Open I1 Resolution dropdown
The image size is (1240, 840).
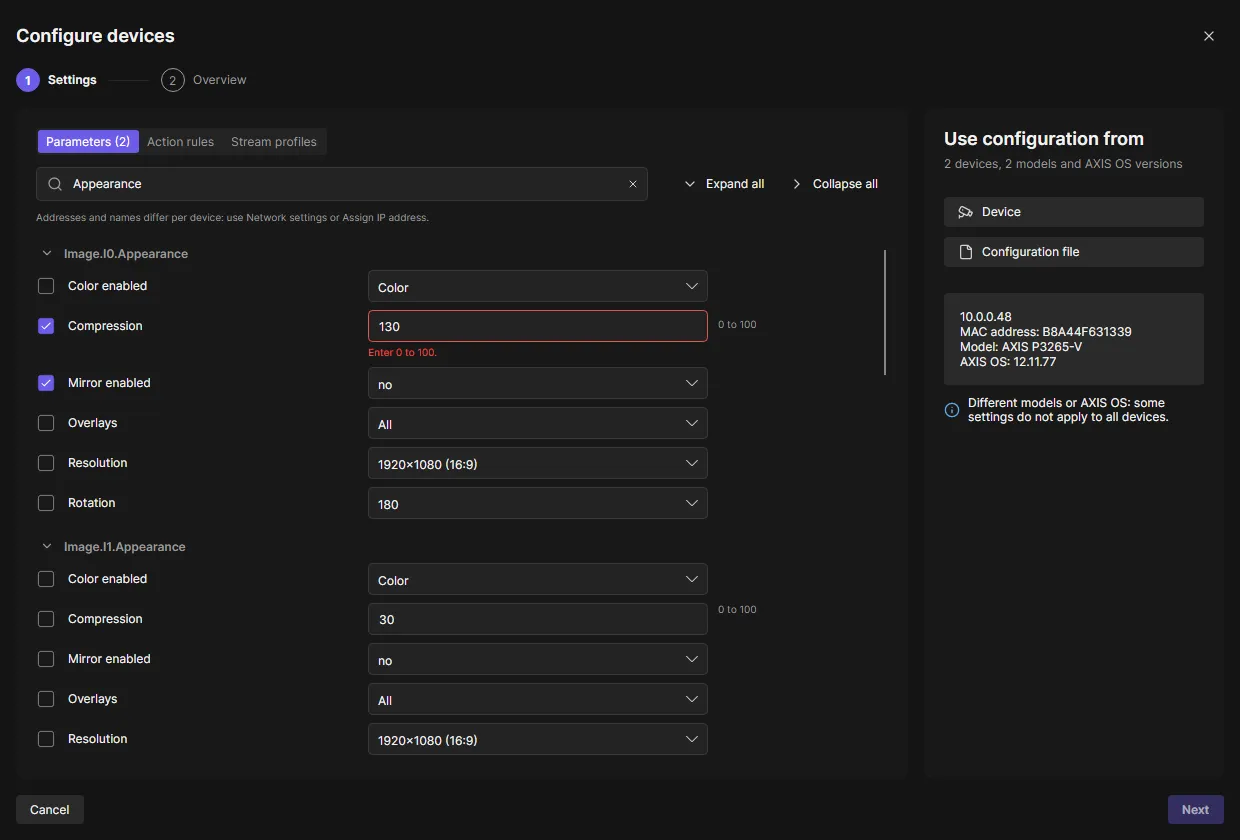pos(538,739)
